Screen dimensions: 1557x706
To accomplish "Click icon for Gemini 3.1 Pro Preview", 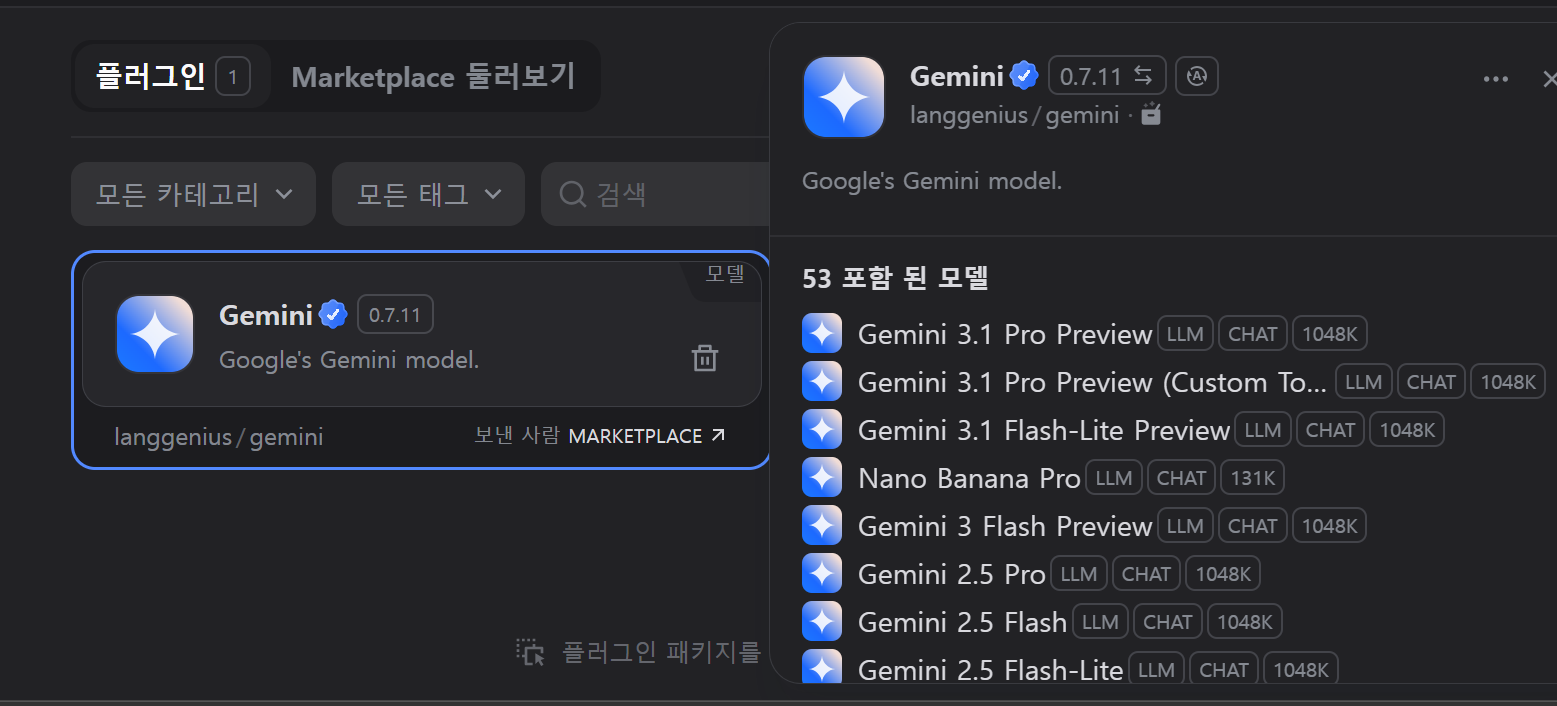I will click(x=822, y=334).
